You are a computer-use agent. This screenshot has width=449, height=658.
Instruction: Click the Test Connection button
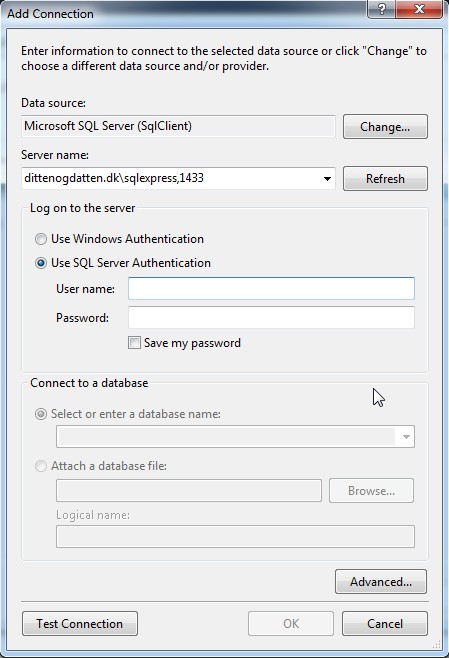coord(80,624)
